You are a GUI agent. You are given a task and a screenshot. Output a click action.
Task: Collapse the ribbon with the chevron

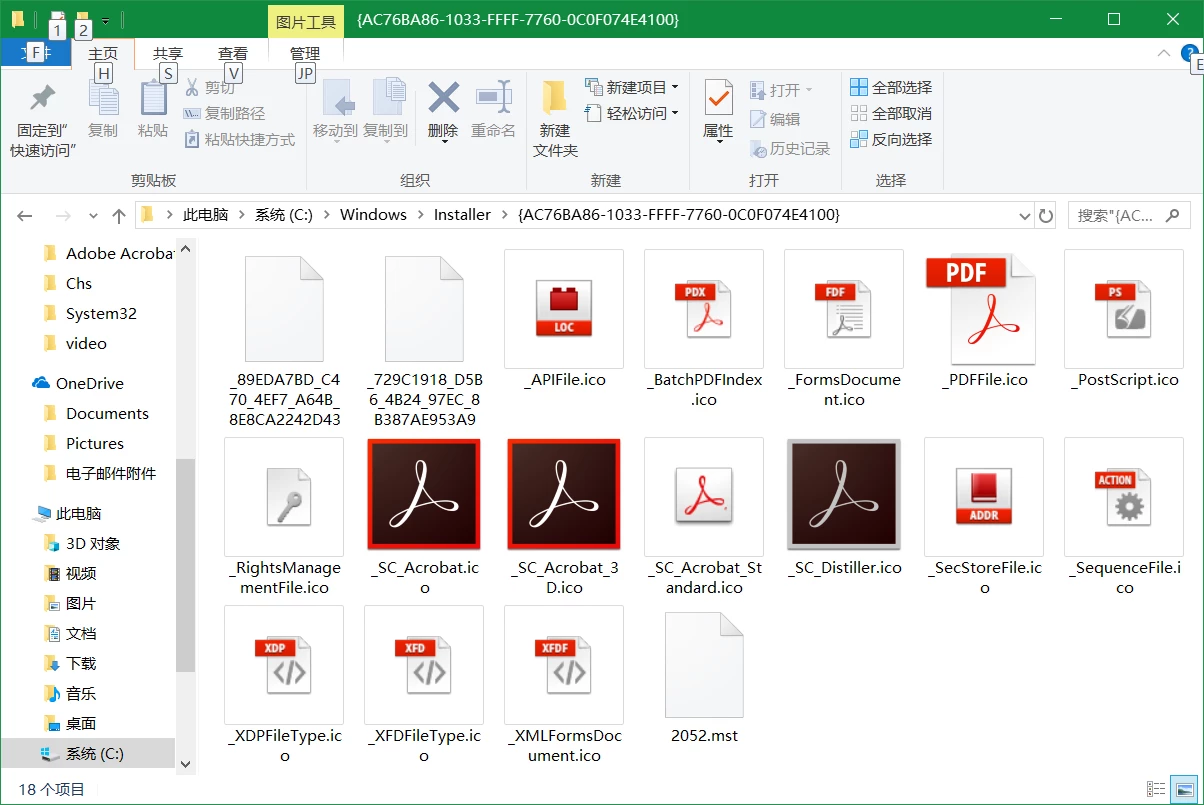click(1164, 54)
